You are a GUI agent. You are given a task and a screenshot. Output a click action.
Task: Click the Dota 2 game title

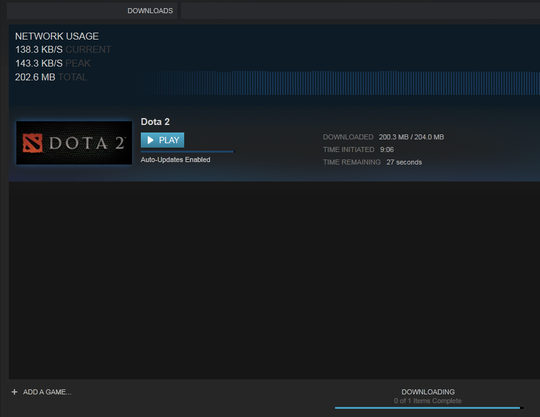(x=155, y=122)
